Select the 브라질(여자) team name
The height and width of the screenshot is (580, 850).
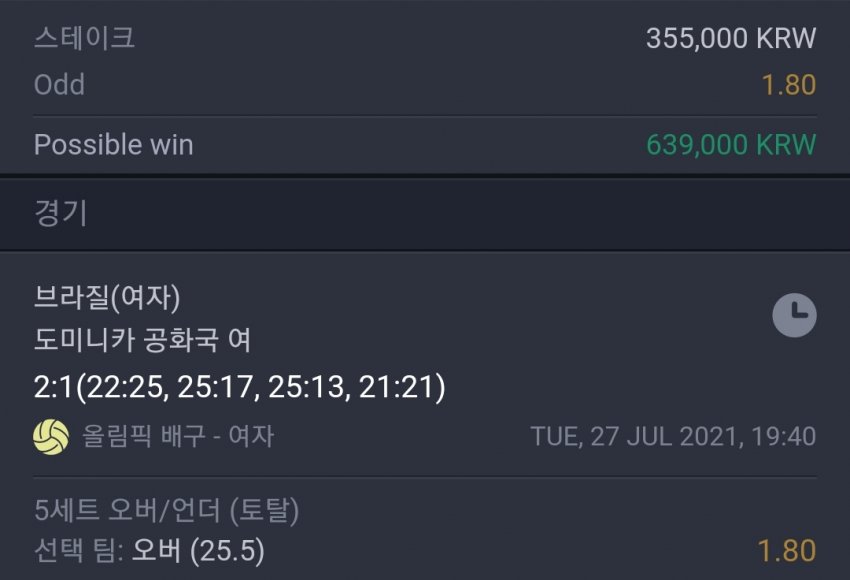[107, 297]
